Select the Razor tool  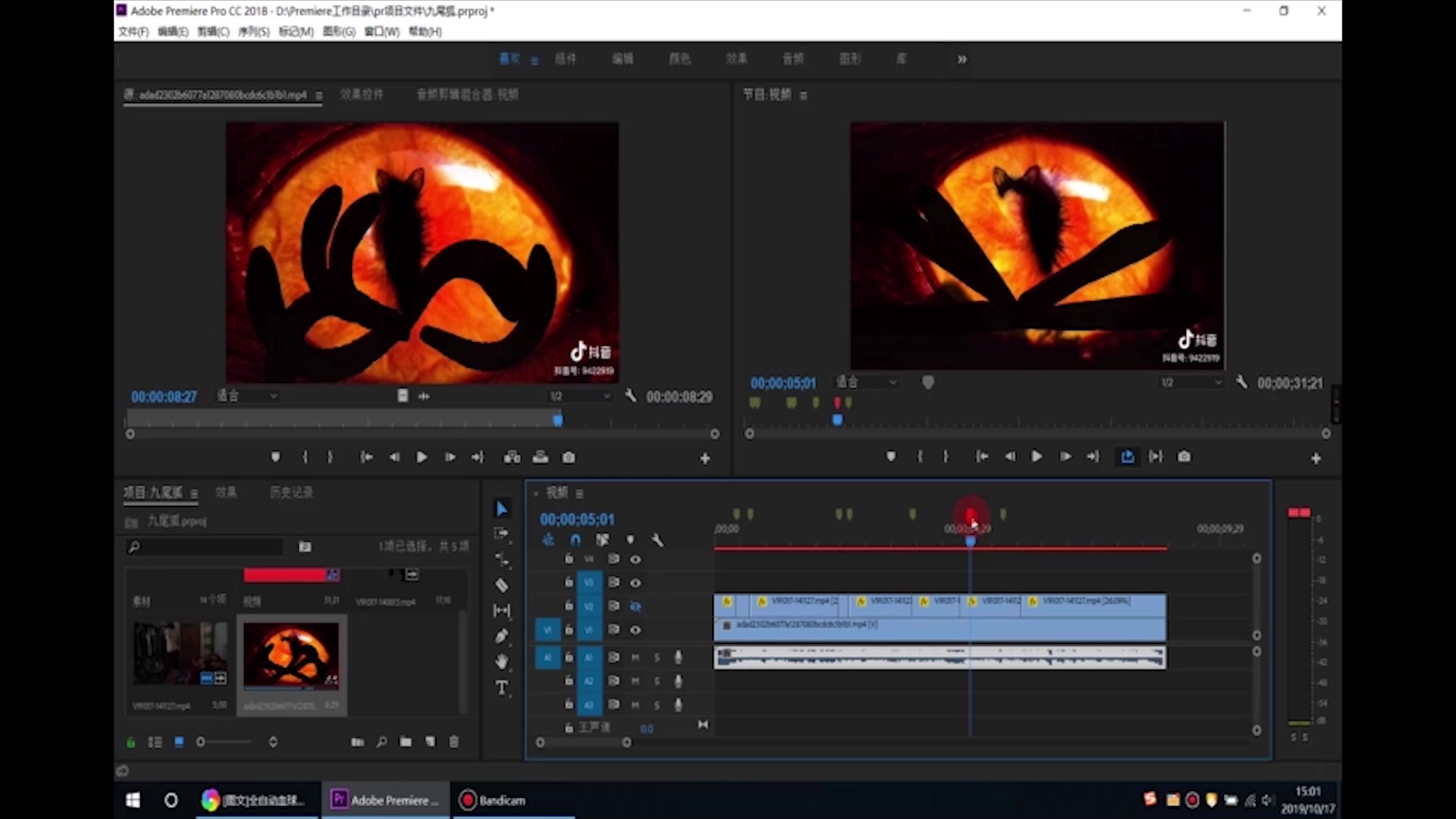click(x=501, y=585)
